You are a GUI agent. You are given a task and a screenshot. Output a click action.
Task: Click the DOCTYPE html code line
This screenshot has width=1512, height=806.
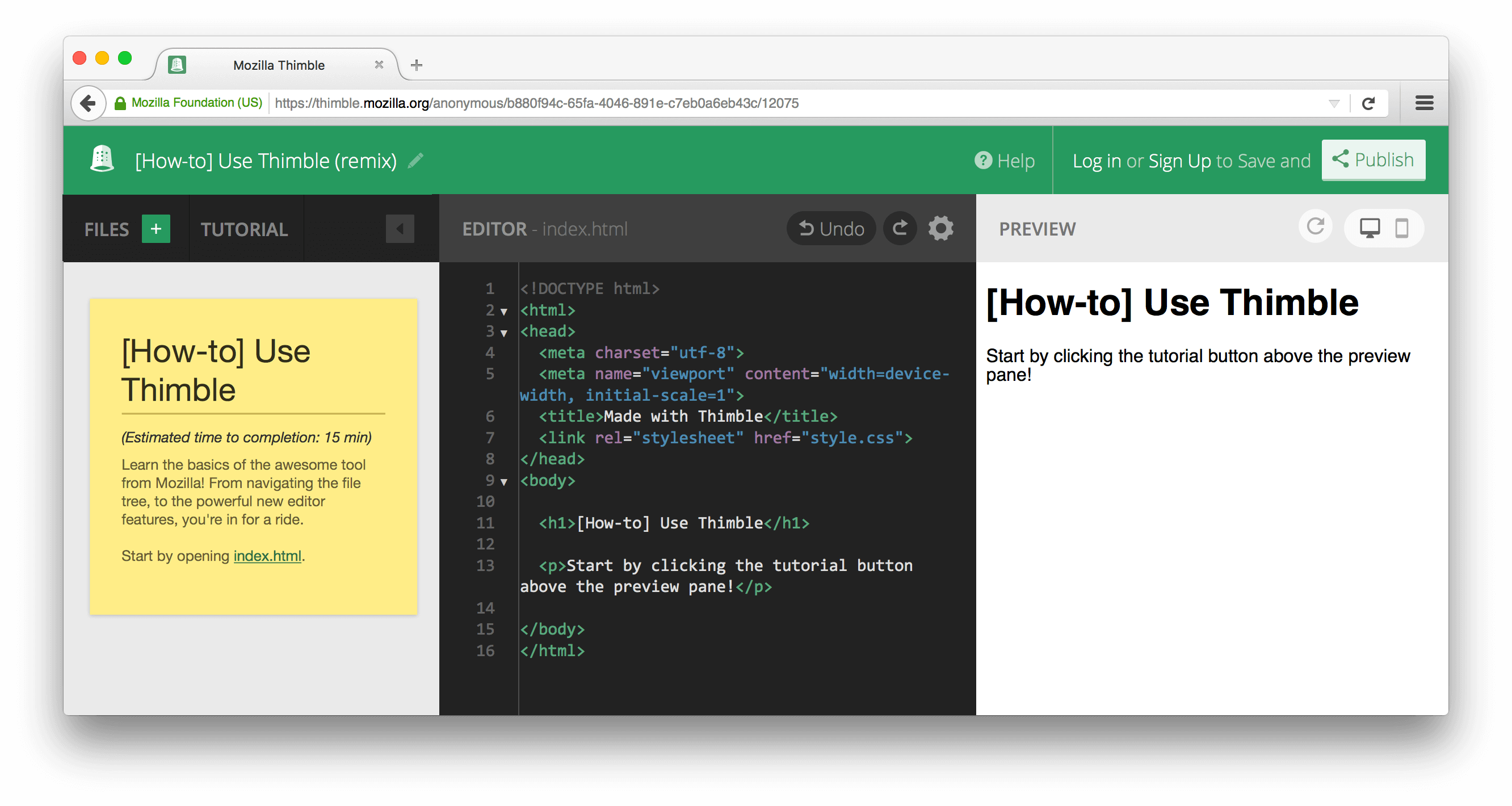click(x=589, y=288)
